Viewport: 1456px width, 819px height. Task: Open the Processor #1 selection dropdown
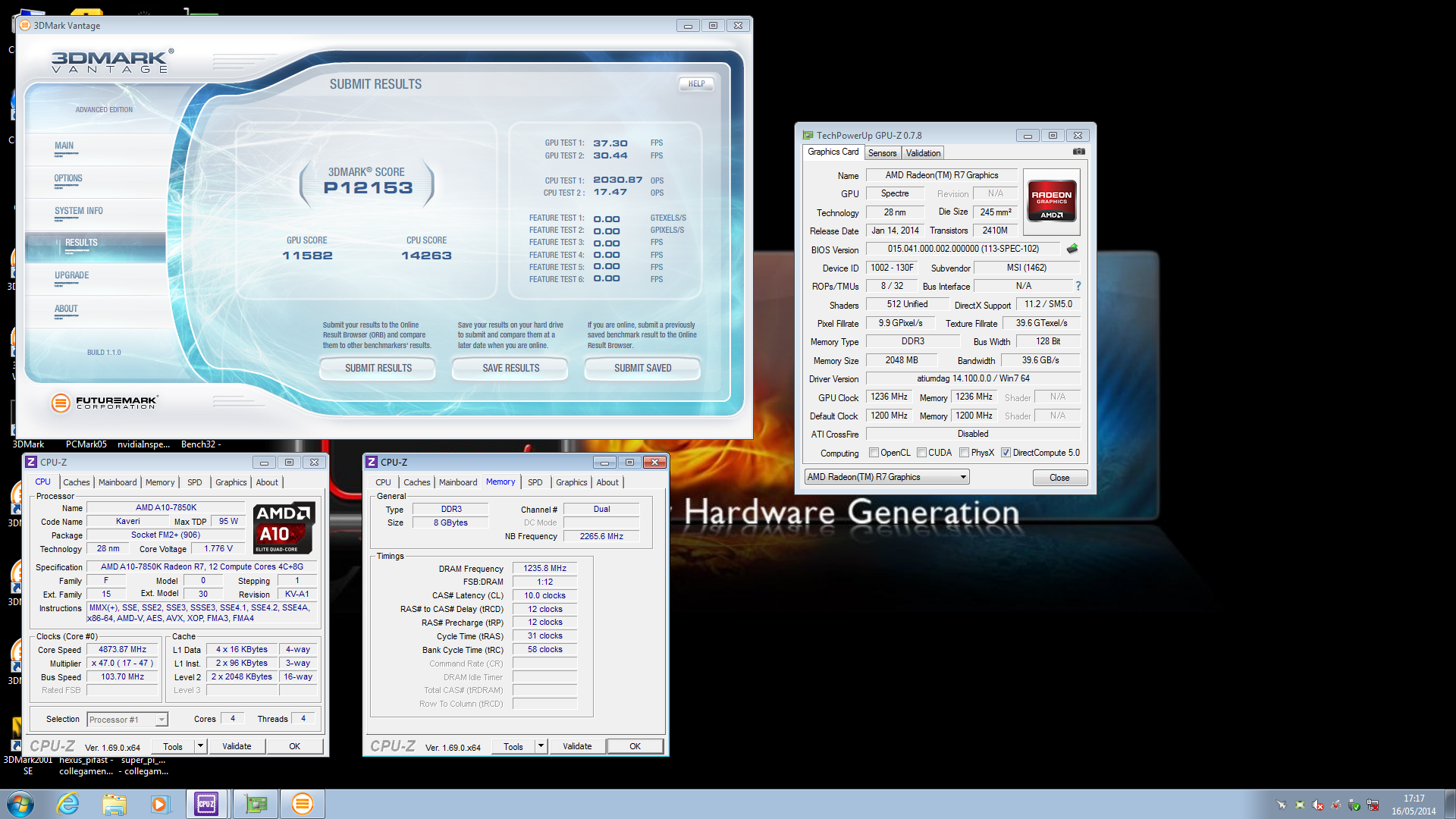[127, 720]
